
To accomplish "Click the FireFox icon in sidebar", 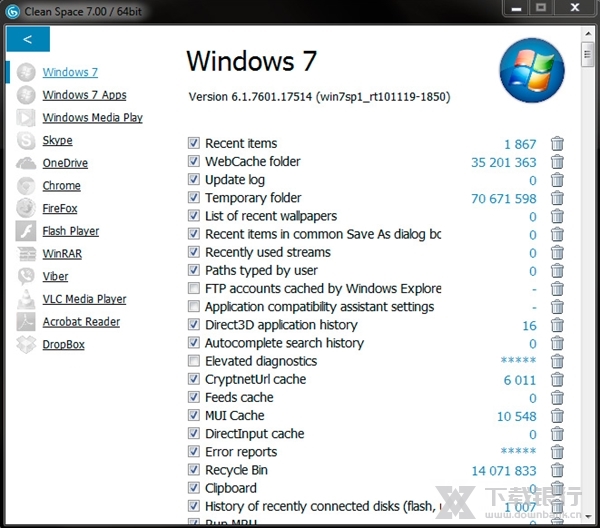I will 26,209.
